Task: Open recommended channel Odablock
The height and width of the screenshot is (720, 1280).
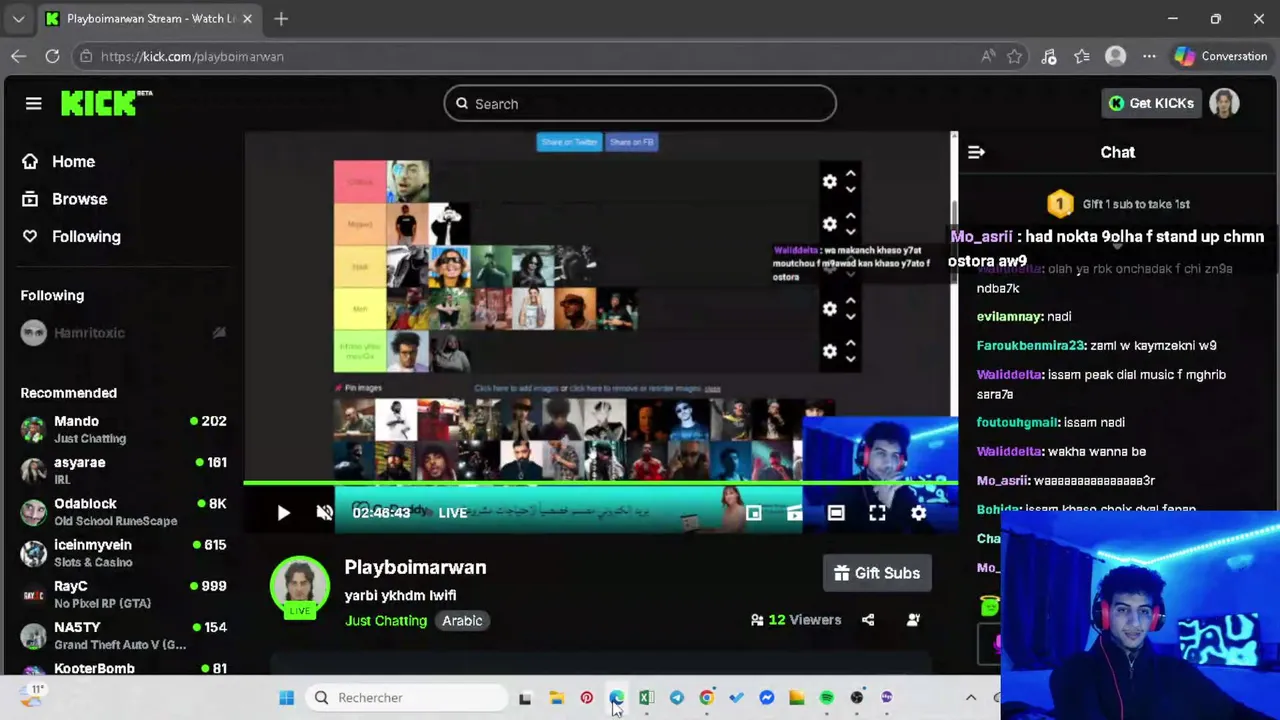Action: tap(122, 511)
